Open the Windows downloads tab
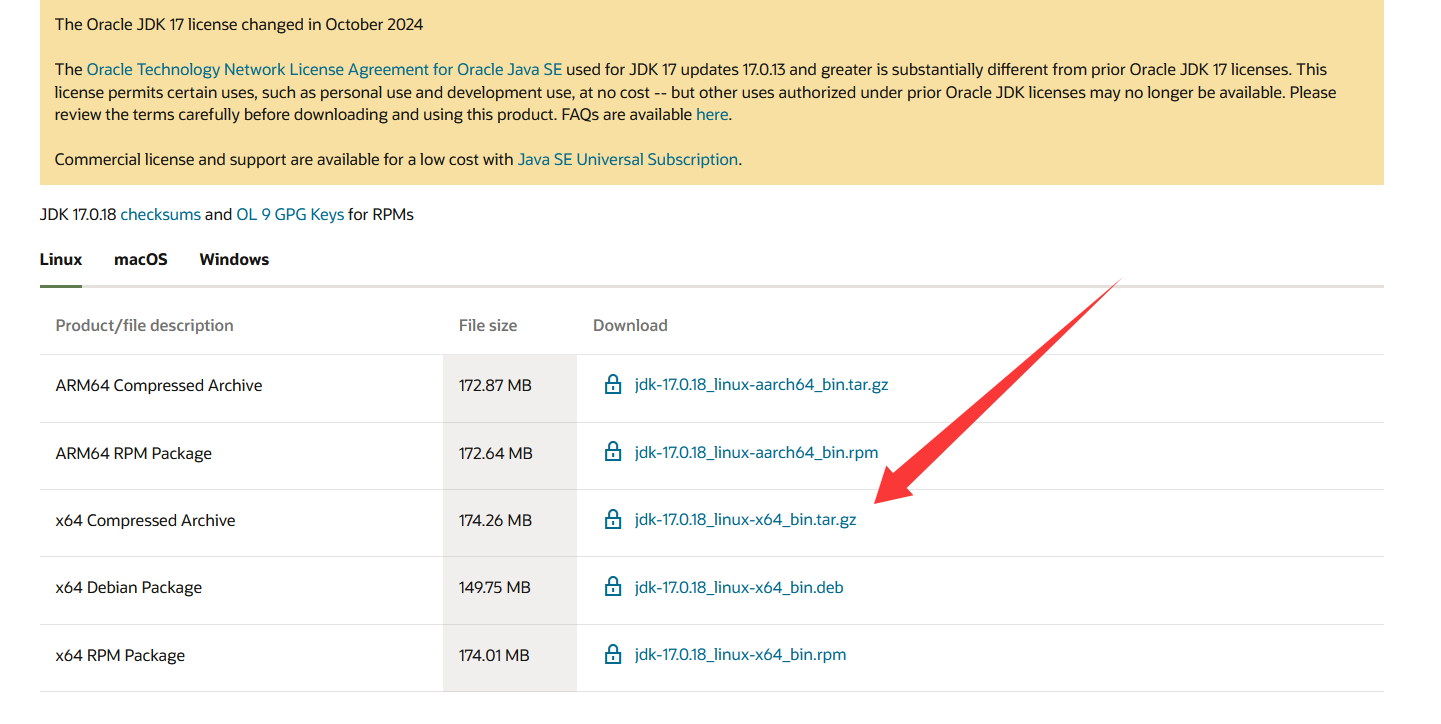This screenshot has width=1441, height=724. tap(234, 259)
